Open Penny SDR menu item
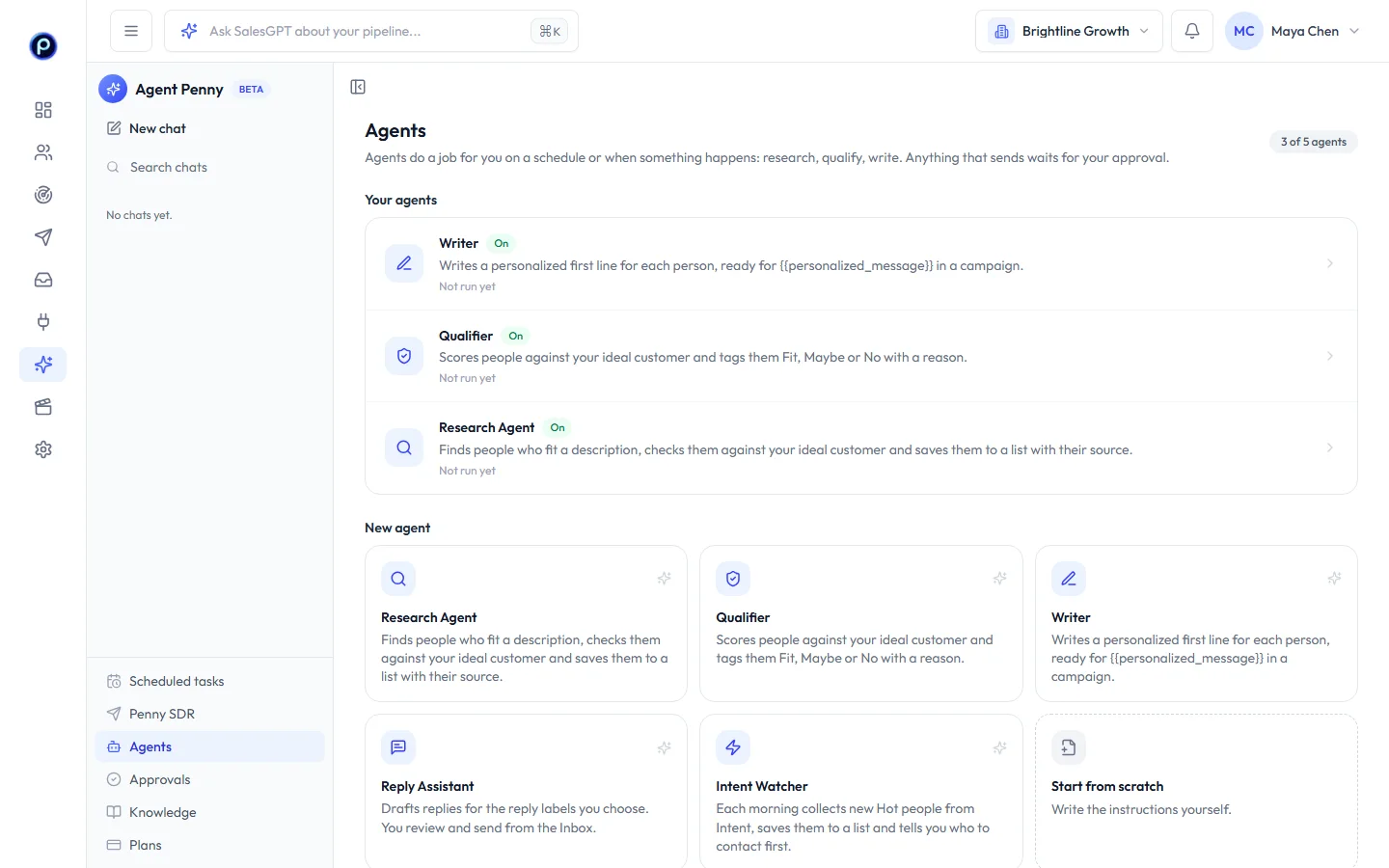The width and height of the screenshot is (1389, 868). click(x=209, y=714)
